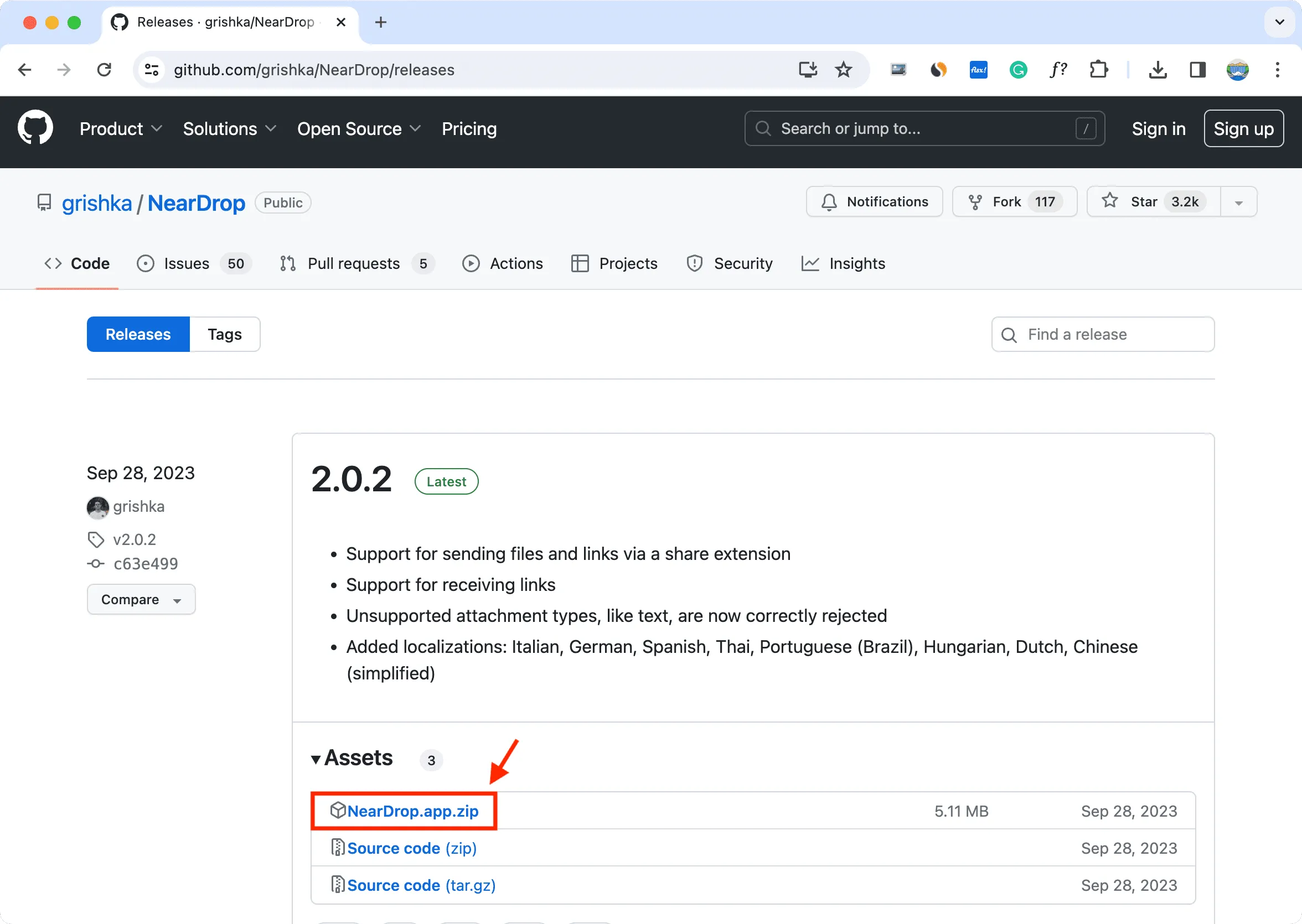The height and width of the screenshot is (924, 1302).
Task: Click the tag icon beside v2.0.2
Action: [96, 539]
